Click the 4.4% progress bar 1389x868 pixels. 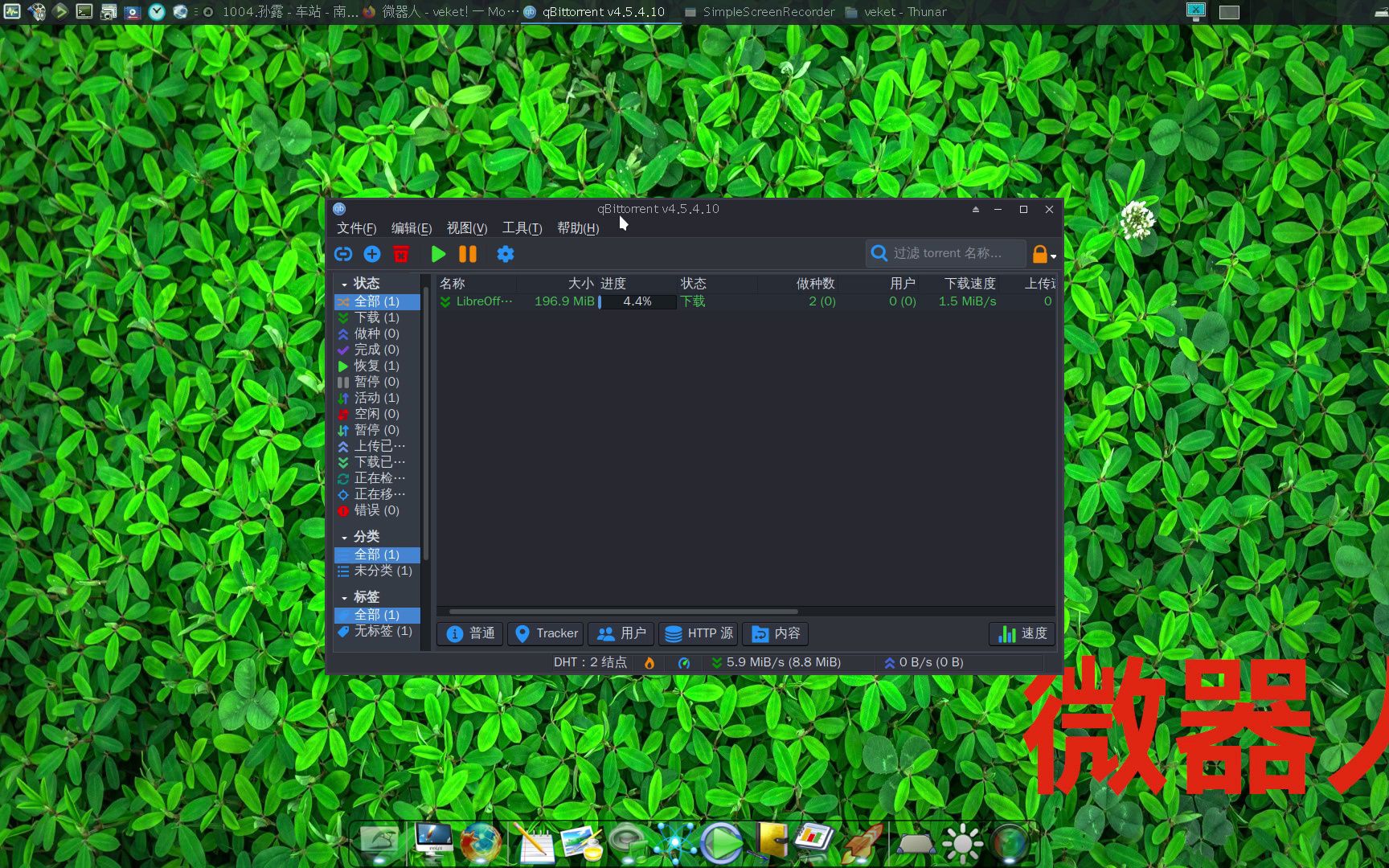[637, 301]
